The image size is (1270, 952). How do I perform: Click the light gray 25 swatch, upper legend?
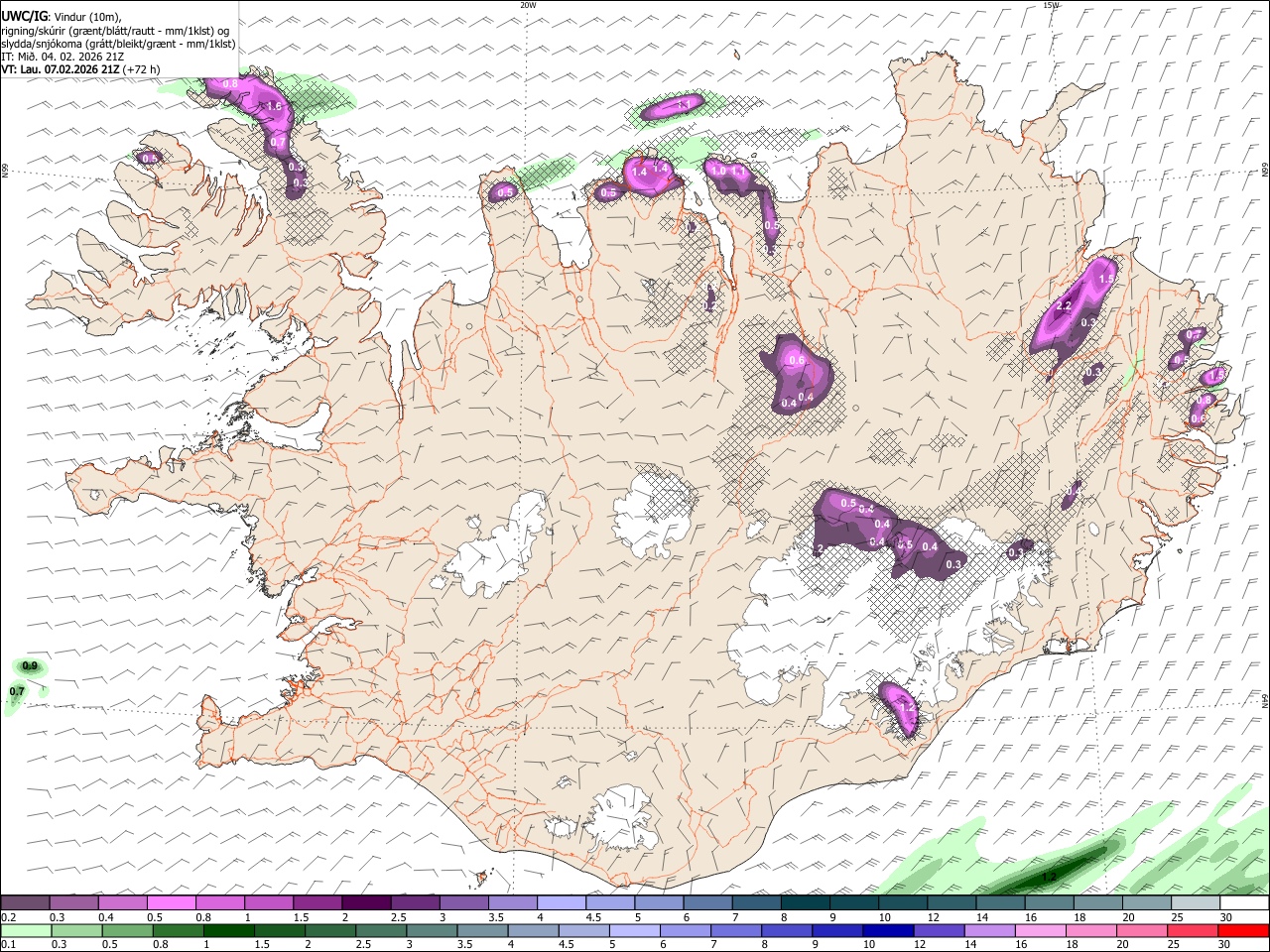(x=1196, y=903)
